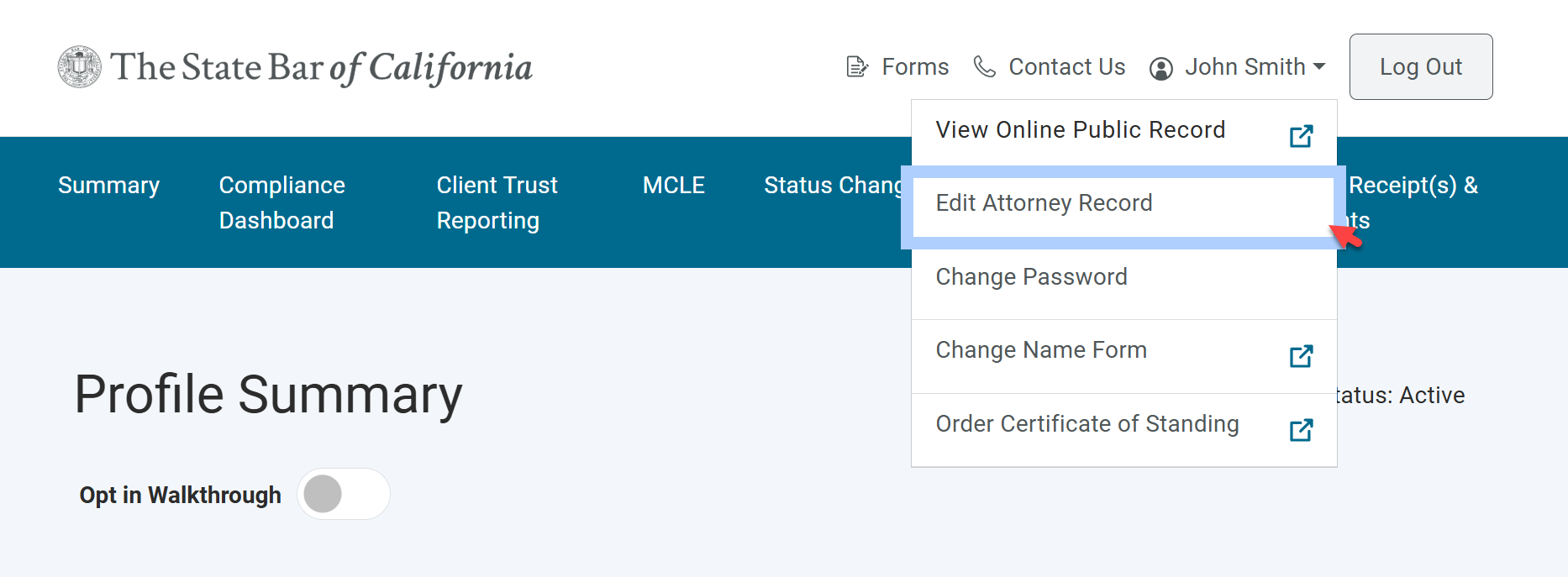This screenshot has height=577, width=1568.
Task: Enable the Opt in Walkthrough toggle
Action: pos(343,494)
